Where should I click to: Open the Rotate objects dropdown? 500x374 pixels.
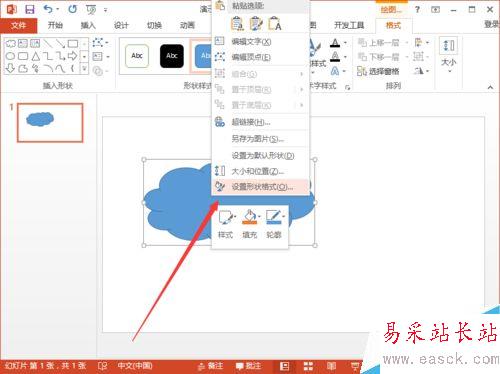coord(421,71)
